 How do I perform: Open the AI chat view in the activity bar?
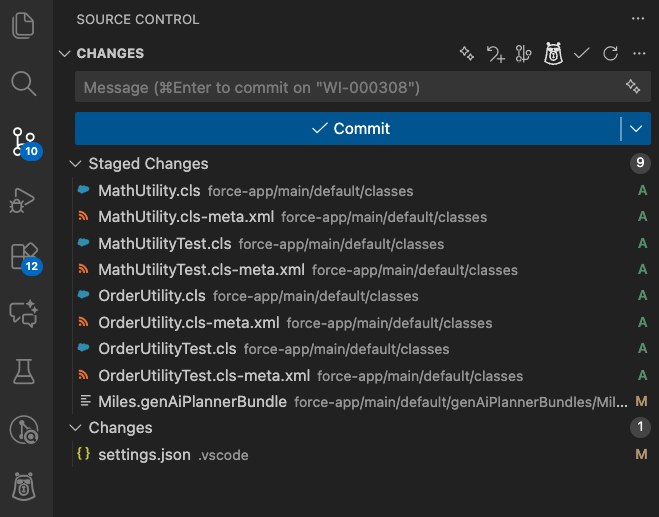(x=24, y=314)
